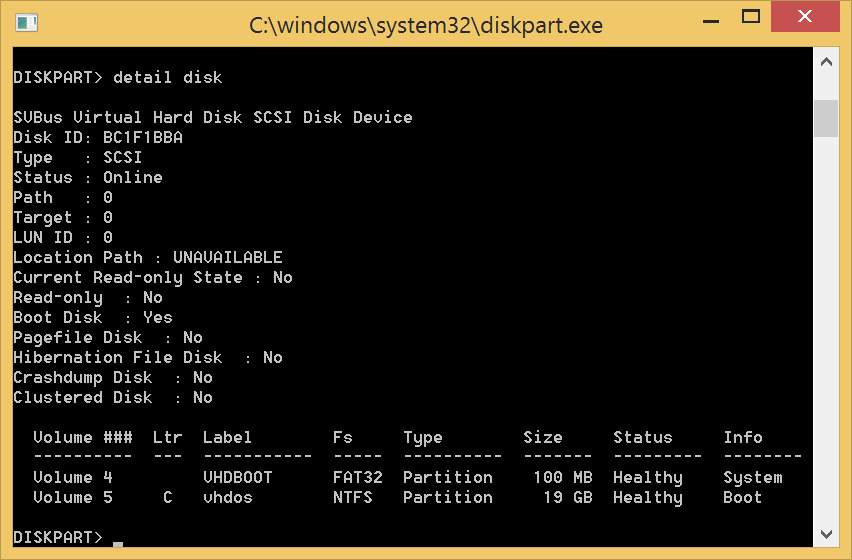Click the 'Size' column header
The image size is (852, 560).
(x=543, y=437)
